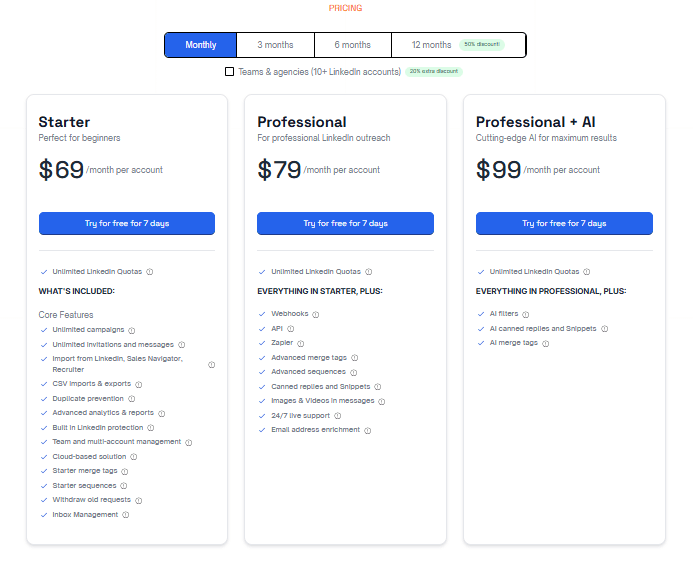Switch to 3 months billing

[x=275, y=45]
